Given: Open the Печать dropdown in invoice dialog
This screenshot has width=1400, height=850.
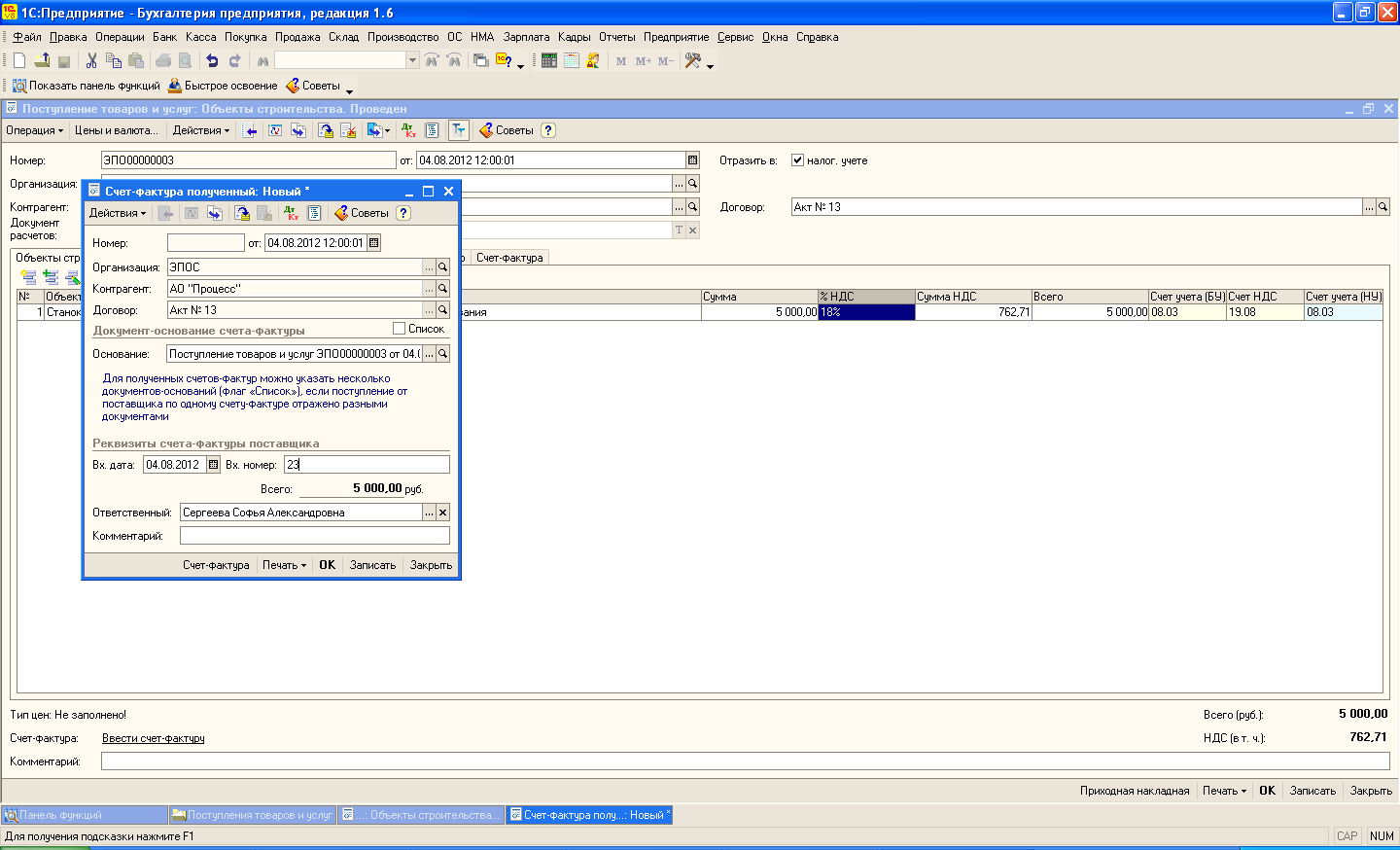Looking at the screenshot, I should 284,565.
